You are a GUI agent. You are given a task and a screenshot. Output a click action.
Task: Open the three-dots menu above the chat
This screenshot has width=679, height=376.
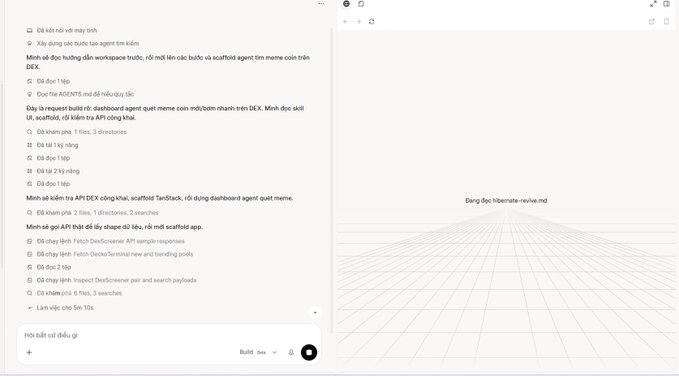pyautogui.click(x=321, y=3)
